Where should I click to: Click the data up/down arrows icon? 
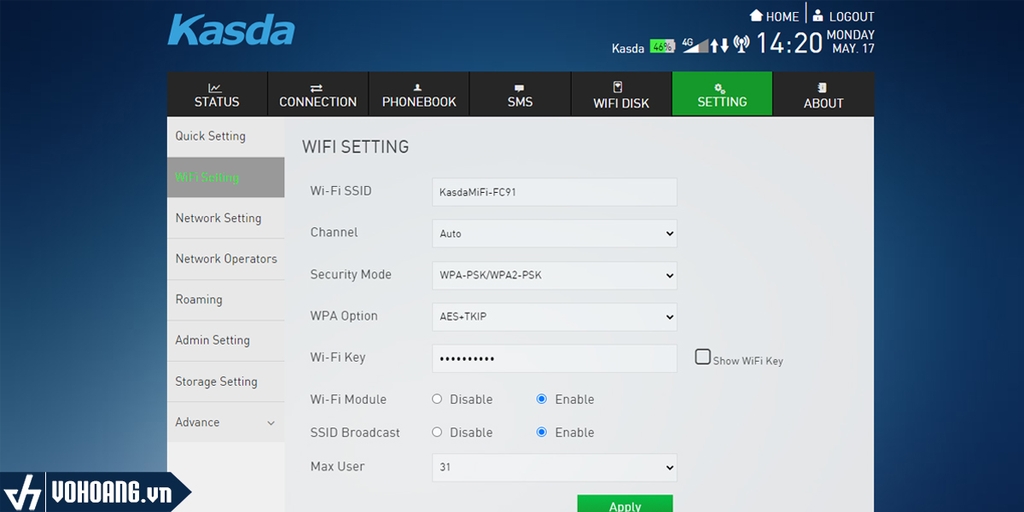[x=719, y=45]
